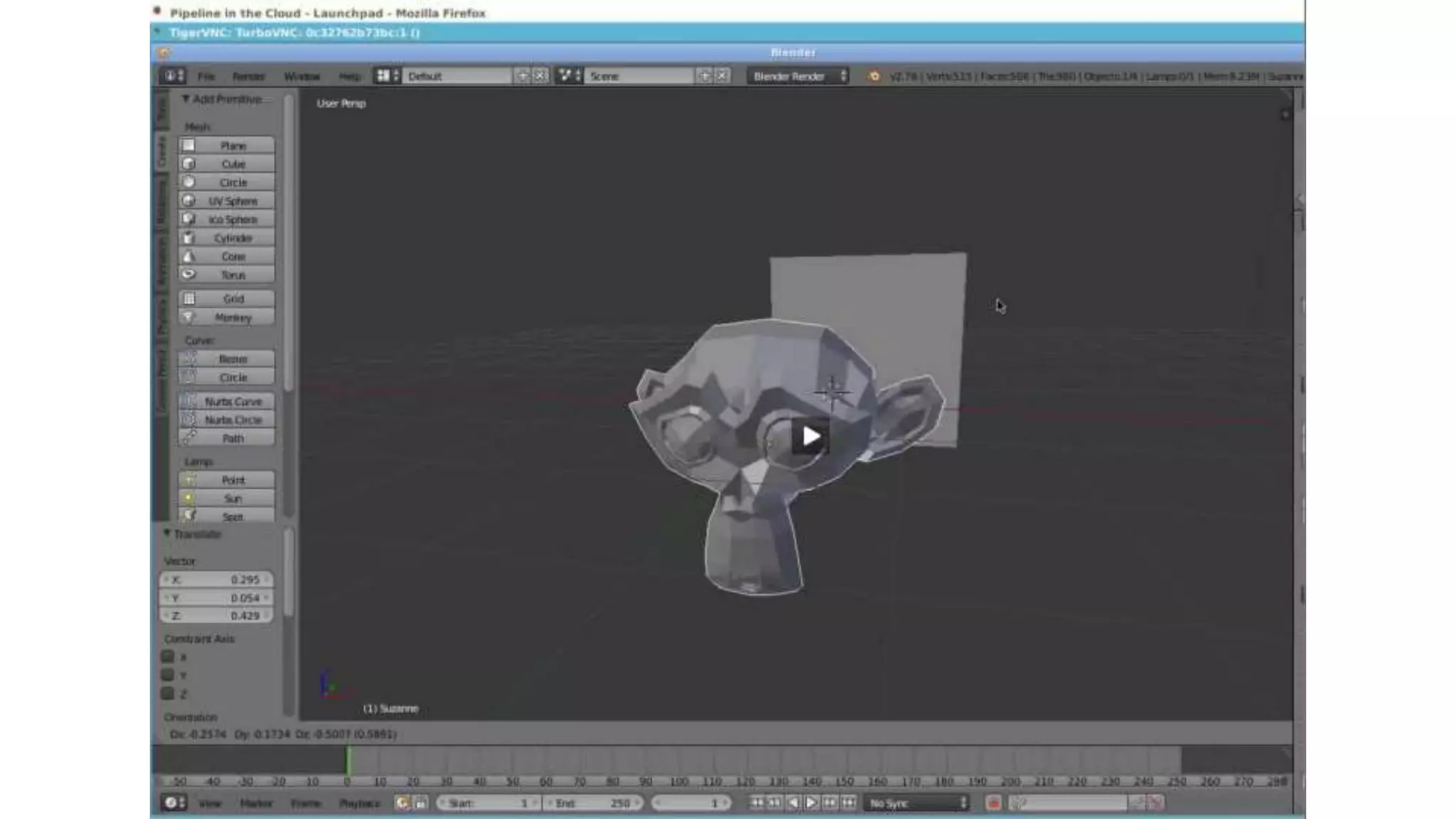Open the No Sync playback dropdown
This screenshot has height=819, width=1456.
[916, 803]
